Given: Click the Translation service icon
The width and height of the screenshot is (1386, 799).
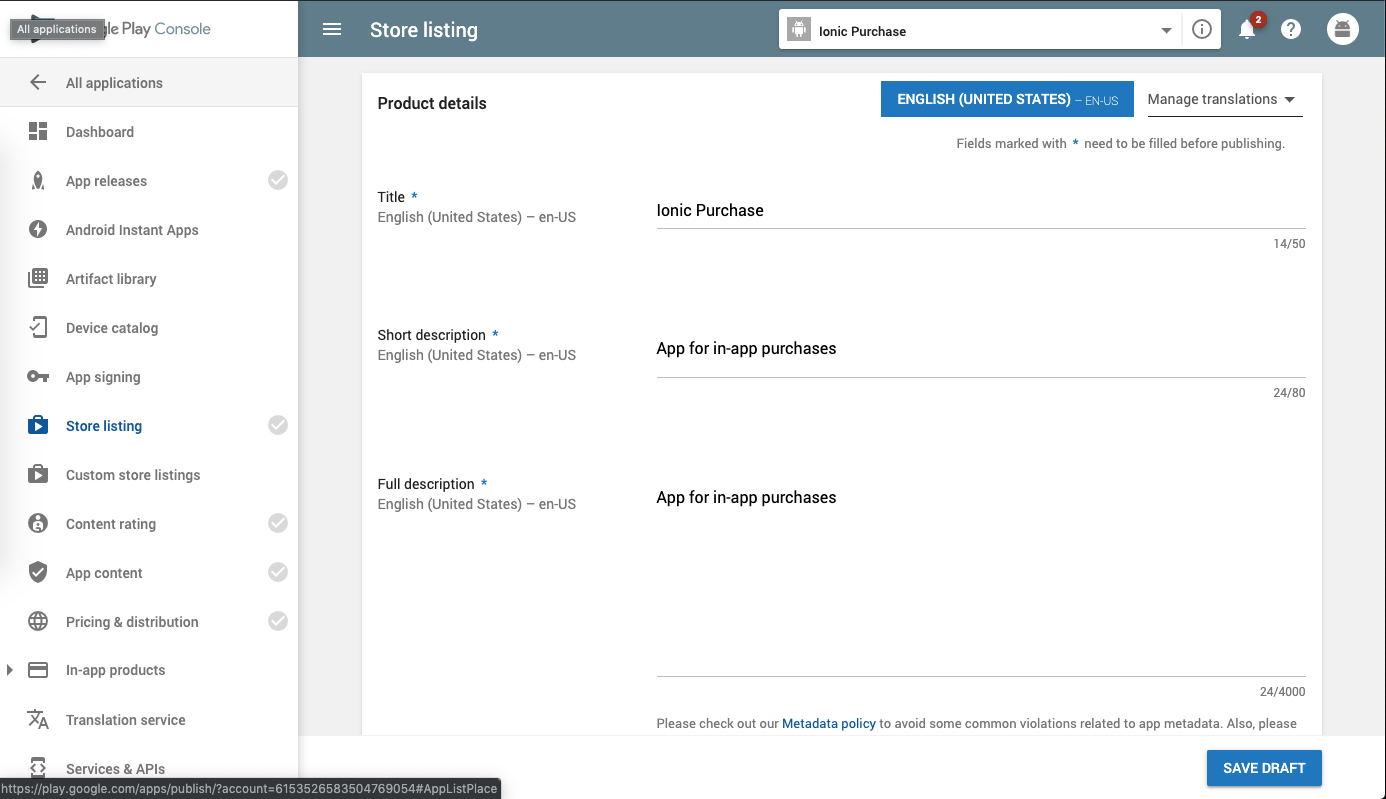Looking at the screenshot, I should coord(38,720).
